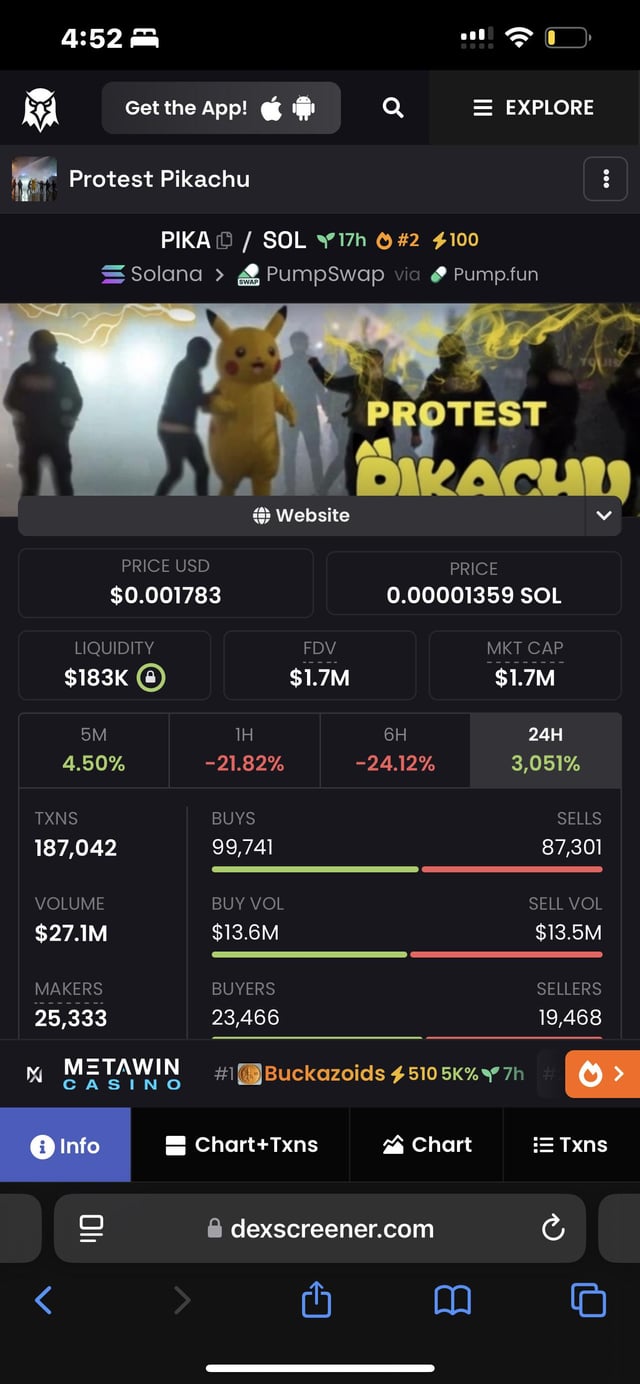This screenshot has width=640, height=1384.
Task: Click the DEX Screener owl logo
Action: (41, 108)
